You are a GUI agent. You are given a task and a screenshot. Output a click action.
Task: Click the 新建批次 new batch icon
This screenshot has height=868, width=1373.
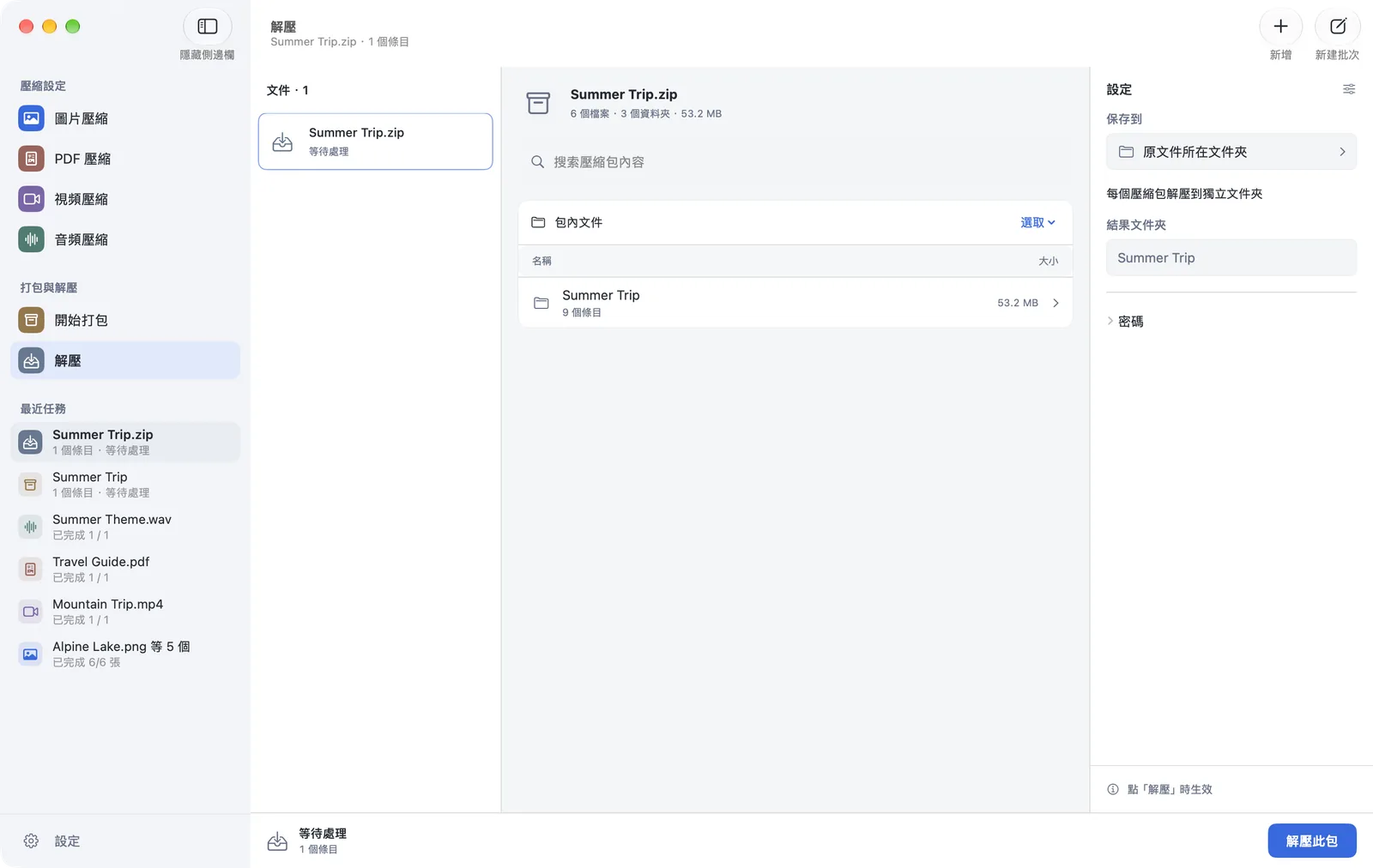(x=1338, y=27)
